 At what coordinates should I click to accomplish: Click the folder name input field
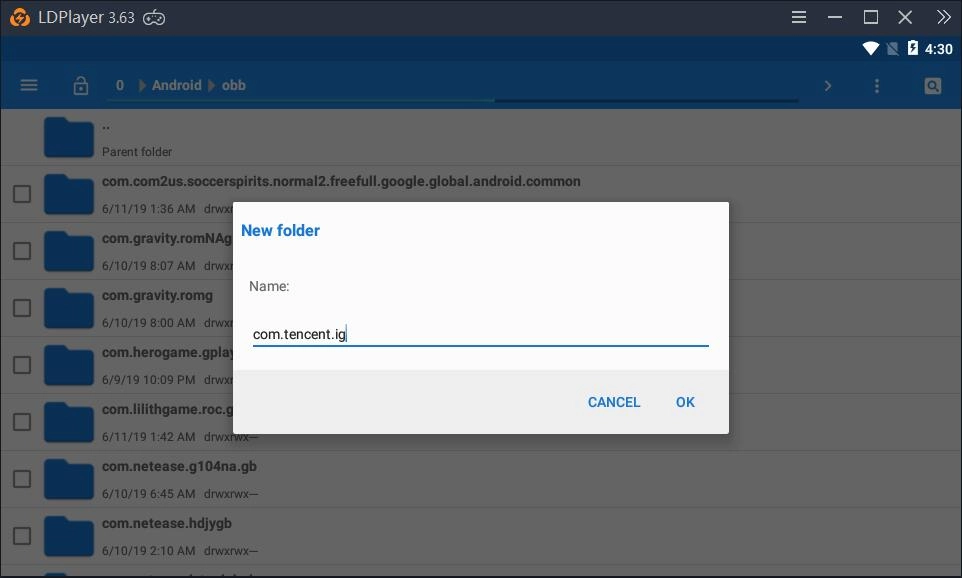coord(480,333)
